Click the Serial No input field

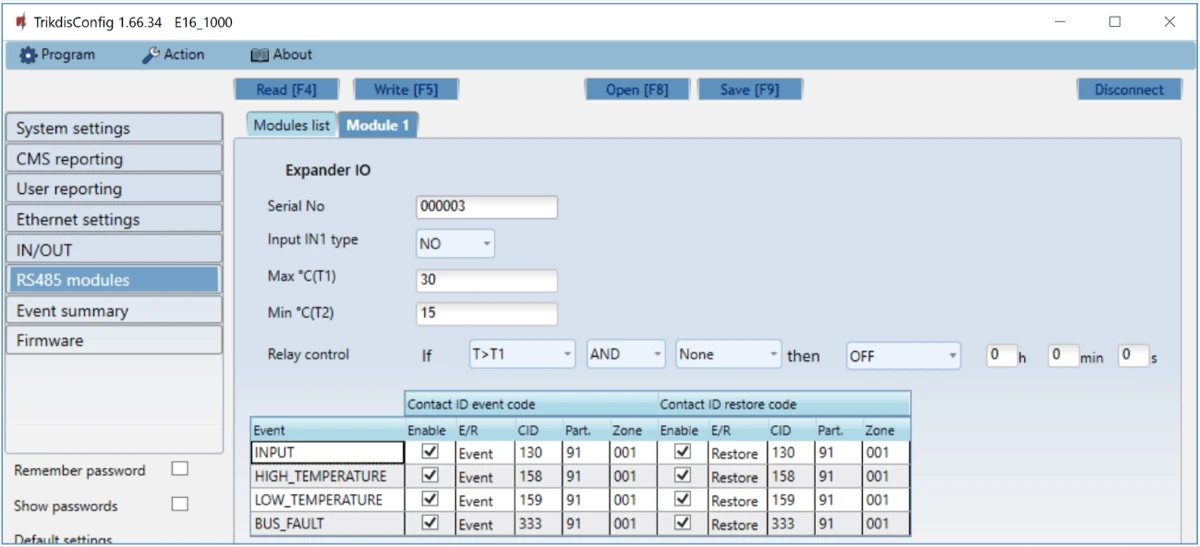[486, 207]
